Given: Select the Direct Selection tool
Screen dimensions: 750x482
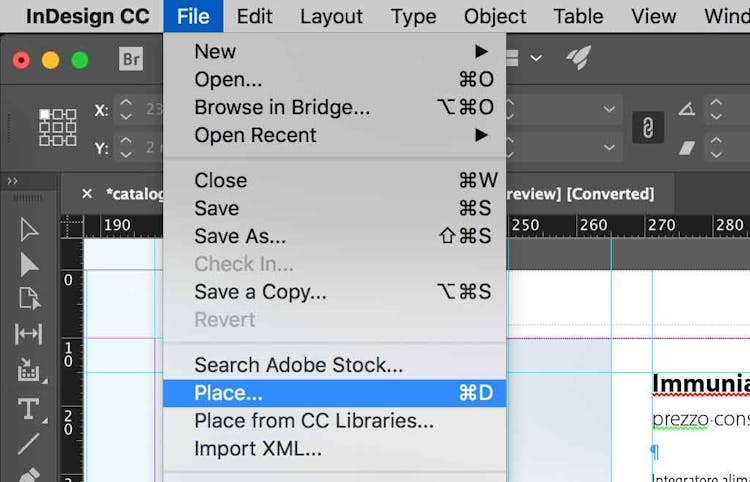Looking at the screenshot, I should 29,264.
